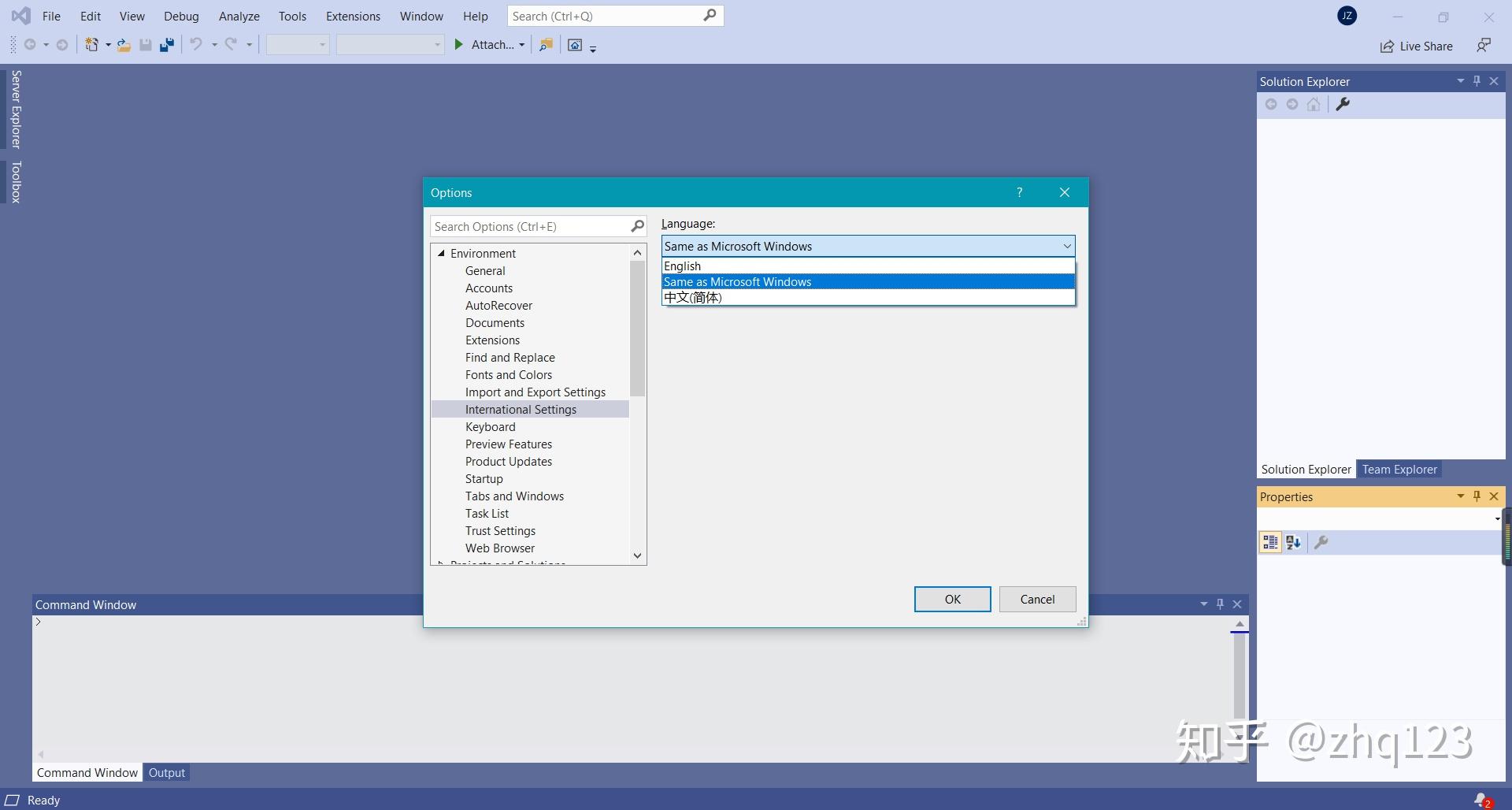The image size is (1512, 810).
Task: Open the Debug menu
Action: click(x=181, y=16)
